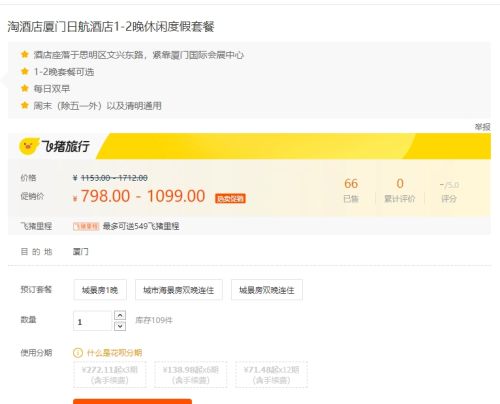Click the quantity input field
500x404 pixels.
pos(92,321)
